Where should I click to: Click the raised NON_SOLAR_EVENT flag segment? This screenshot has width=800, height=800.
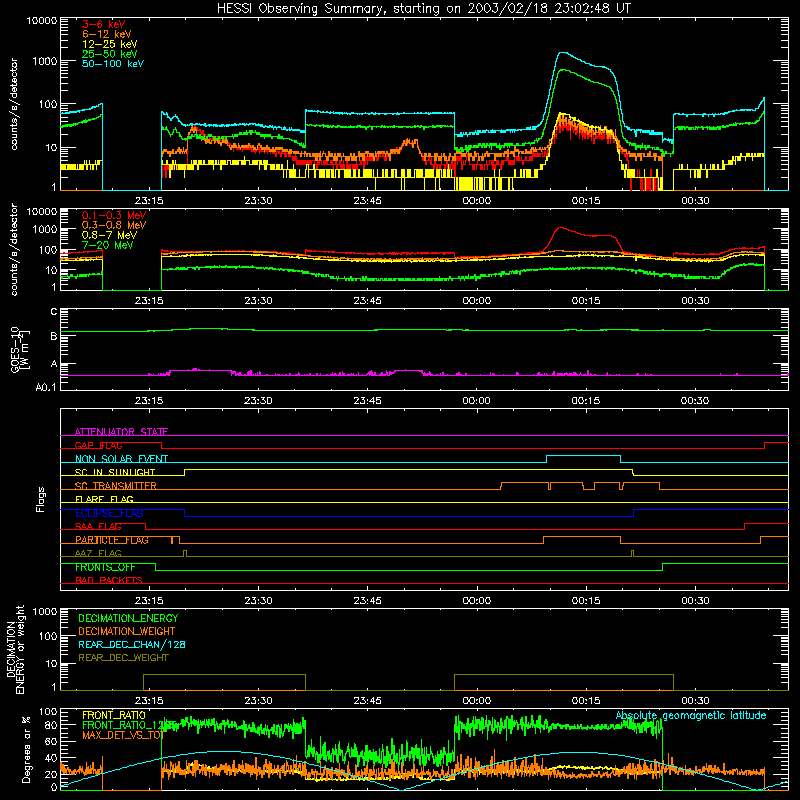(x=584, y=456)
